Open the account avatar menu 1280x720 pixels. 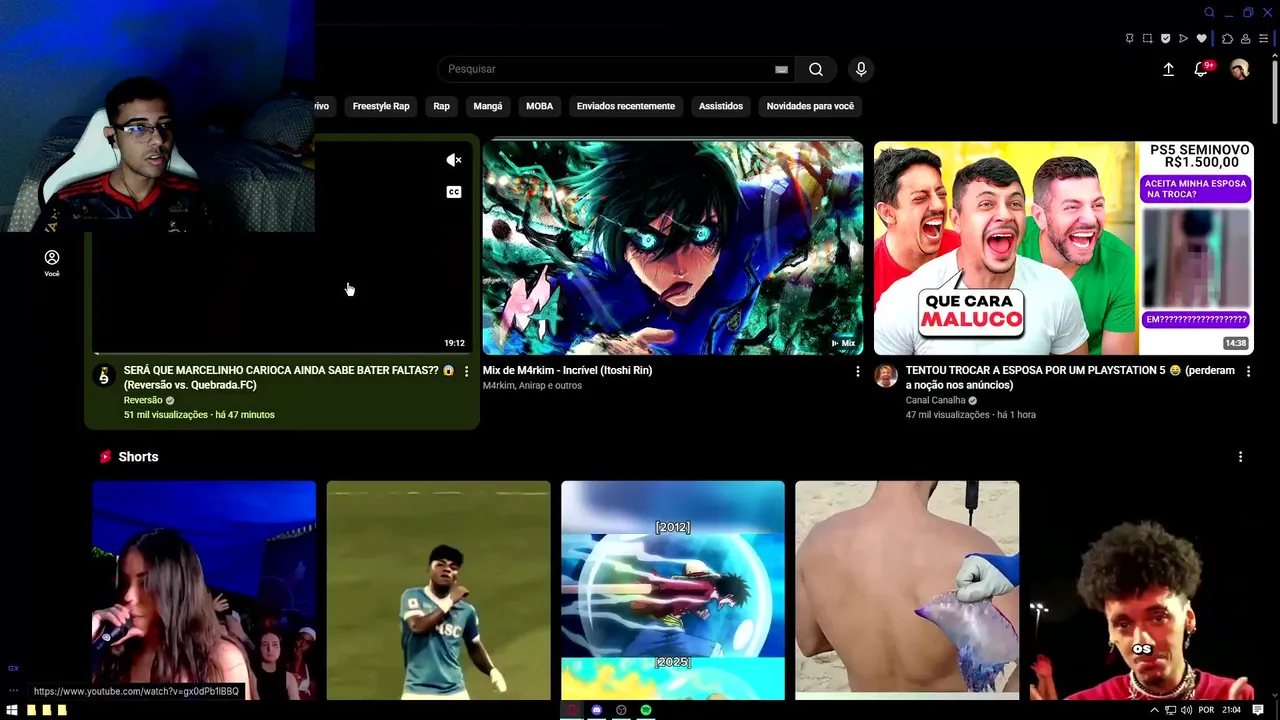point(1240,69)
